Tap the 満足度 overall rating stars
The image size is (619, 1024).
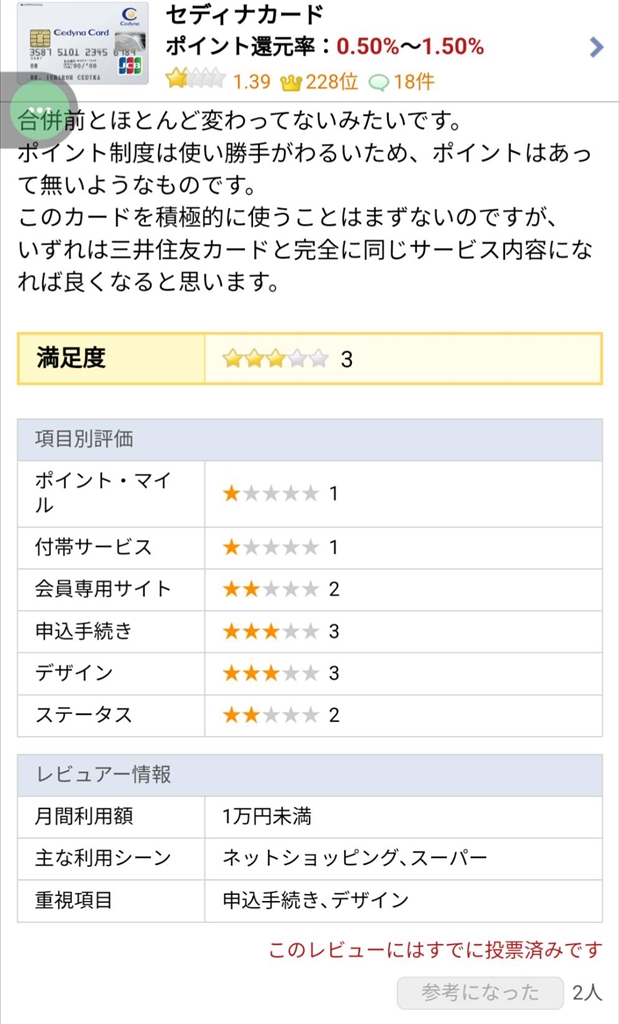tap(275, 358)
